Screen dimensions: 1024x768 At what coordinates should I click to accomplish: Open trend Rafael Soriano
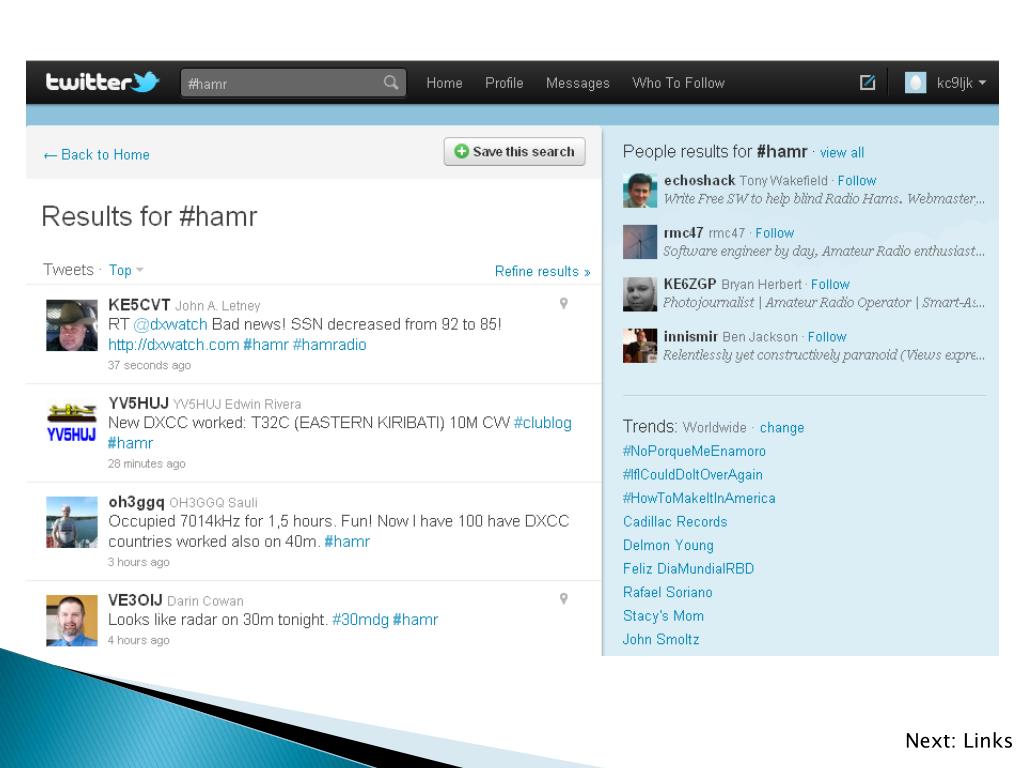[x=667, y=592]
